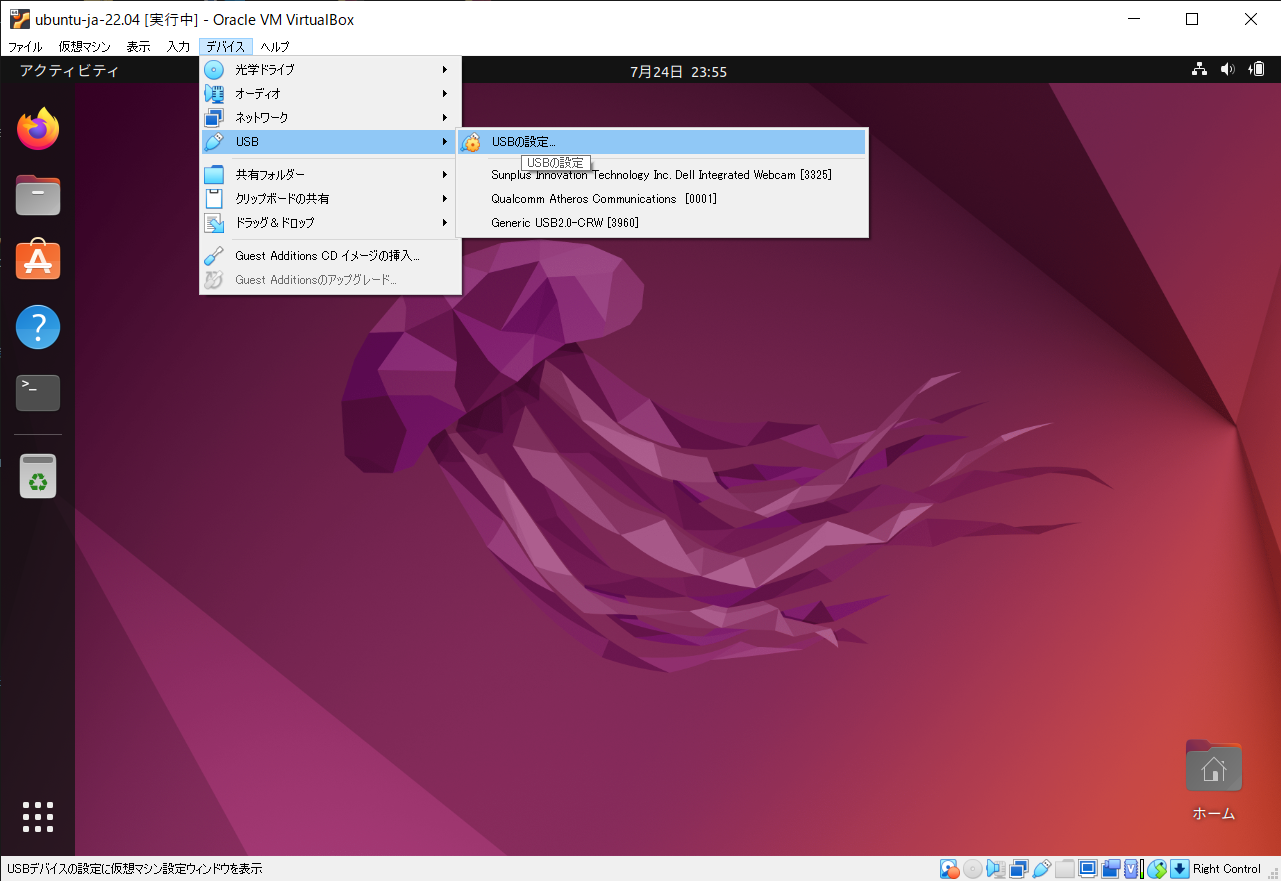Expand the arrow beside ドラッグ＆ドロップ
Image resolution: width=1281 pixels, height=881 pixels.
pos(445,223)
